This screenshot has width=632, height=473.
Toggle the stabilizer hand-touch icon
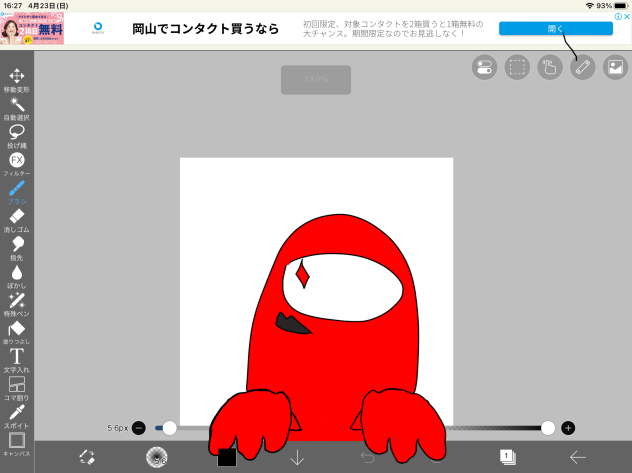(x=550, y=67)
